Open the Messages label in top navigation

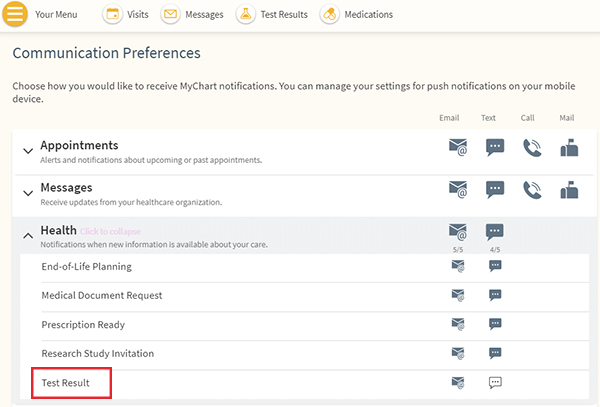pyautogui.click(x=204, y=15)
